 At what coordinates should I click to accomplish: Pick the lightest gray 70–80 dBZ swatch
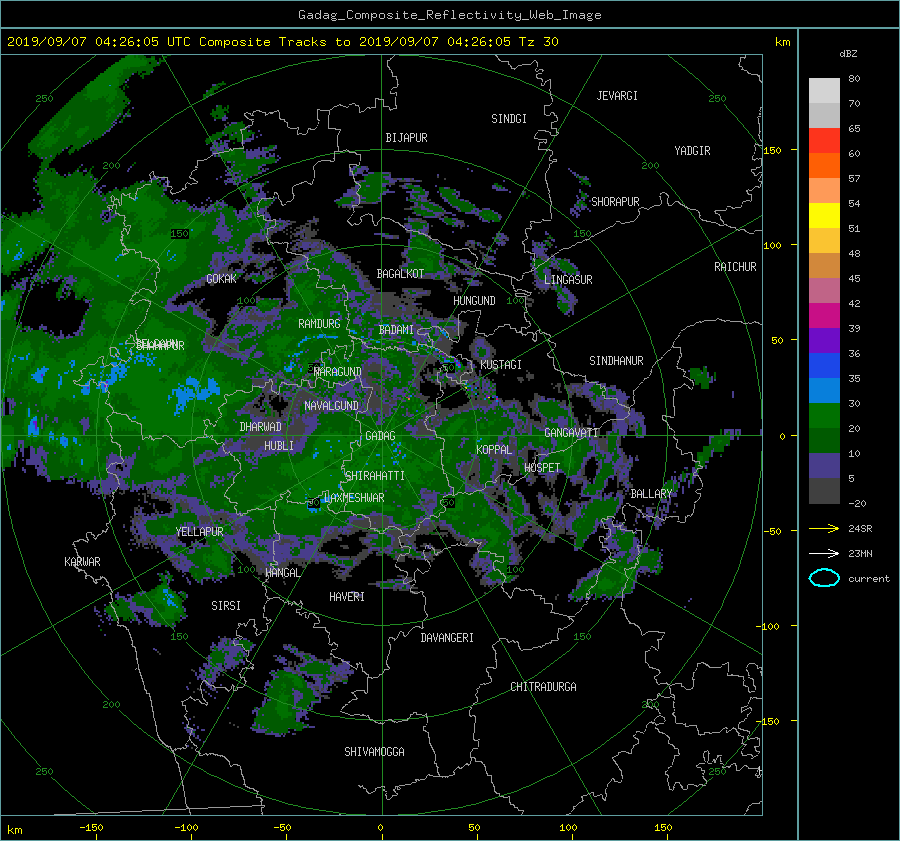(x=824, y=91)
